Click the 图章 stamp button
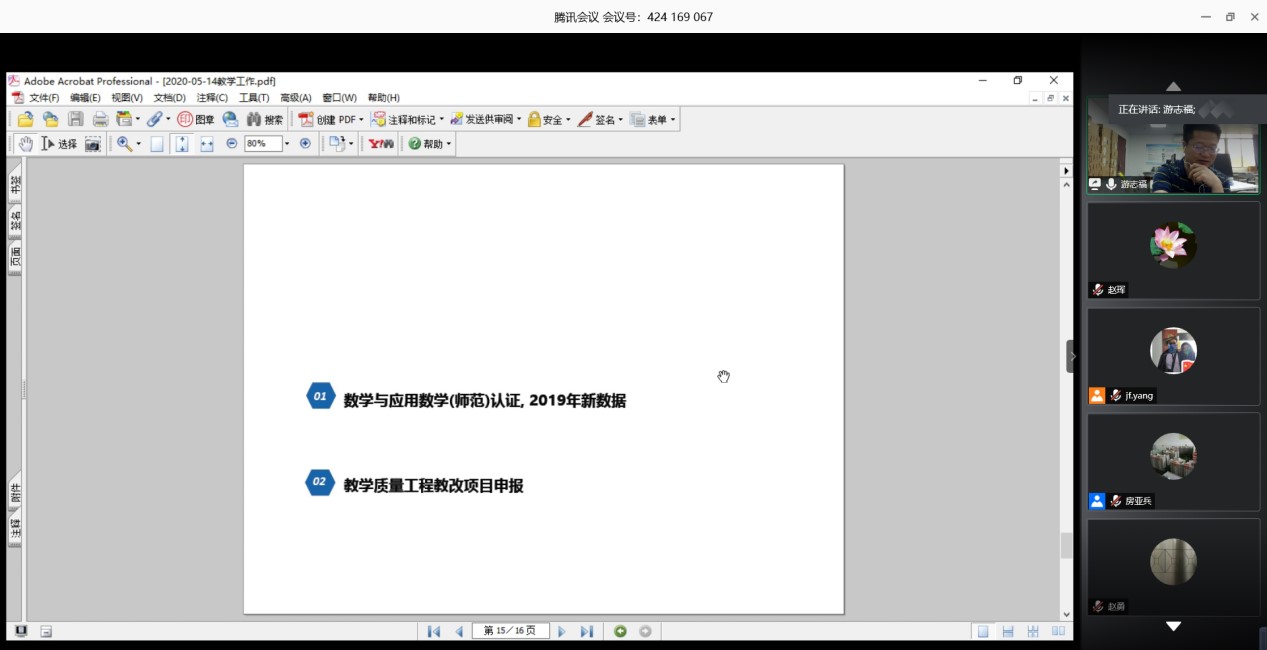 coord(196,119)
